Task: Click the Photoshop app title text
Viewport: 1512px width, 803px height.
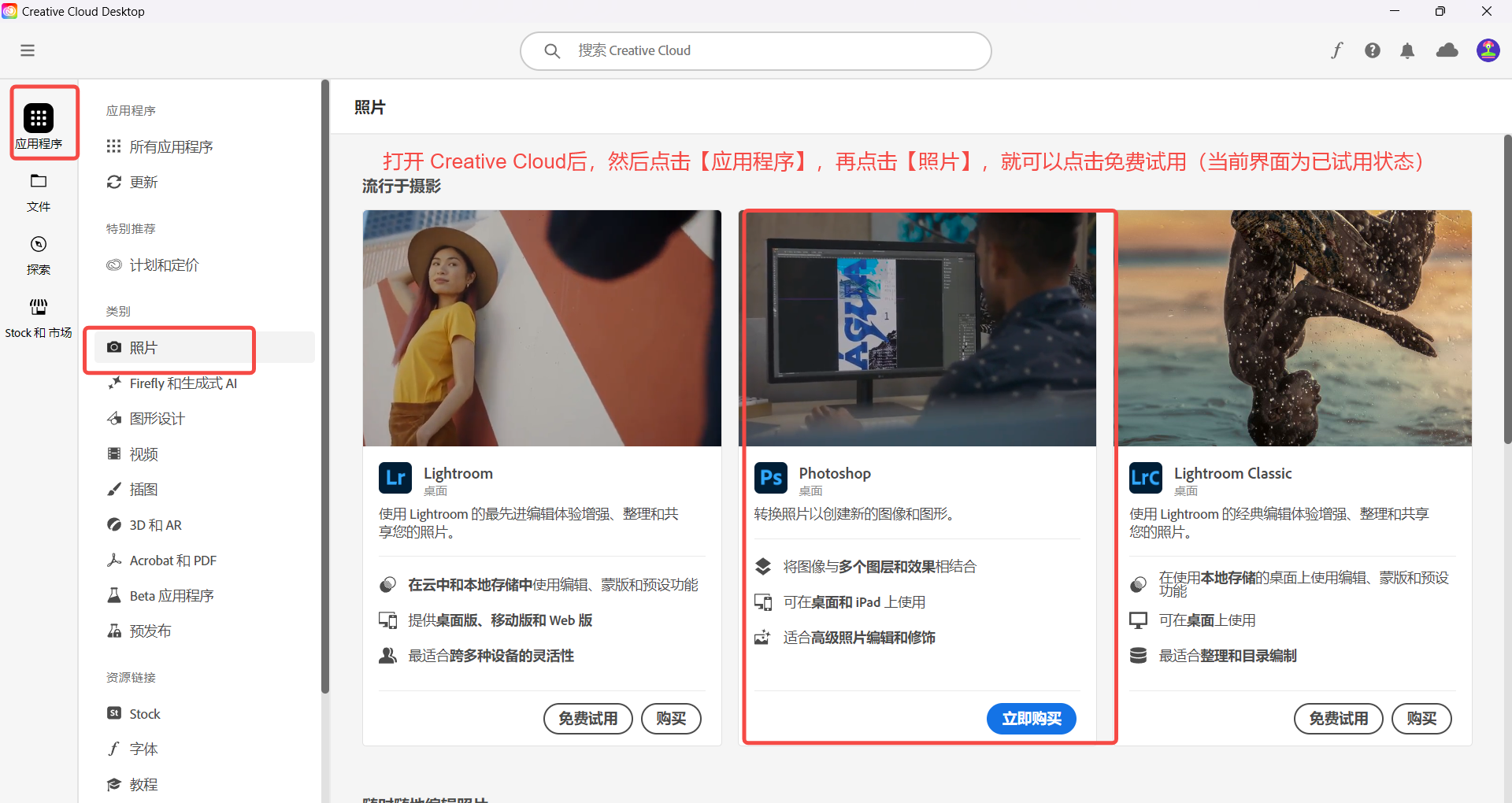Action: pos(835,473)
